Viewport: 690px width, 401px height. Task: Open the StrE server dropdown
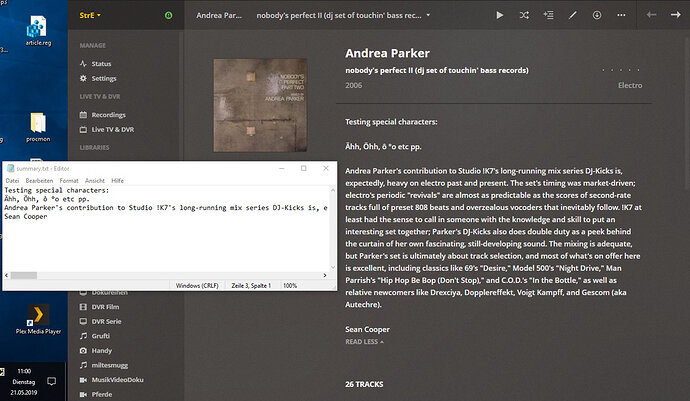(90, 15)
